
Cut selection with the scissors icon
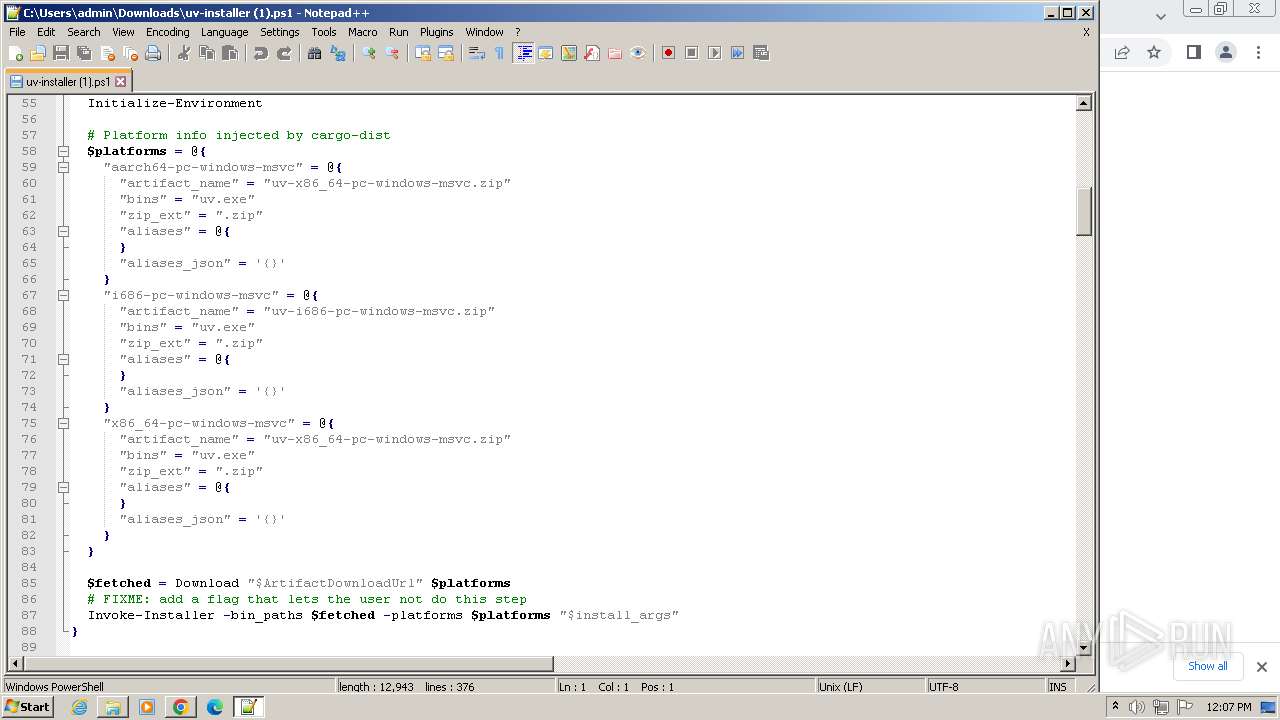click(184, 53)
